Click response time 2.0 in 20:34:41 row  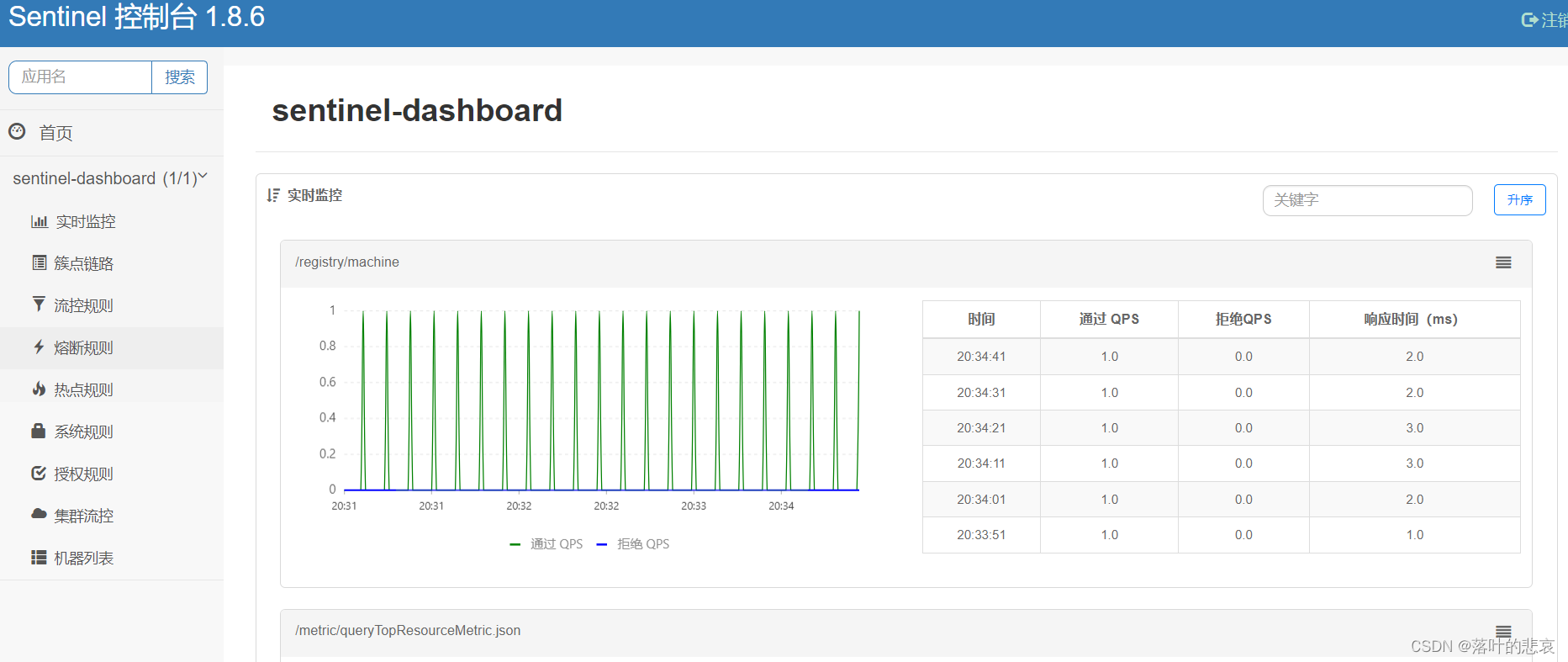[x=1415, y=357]
